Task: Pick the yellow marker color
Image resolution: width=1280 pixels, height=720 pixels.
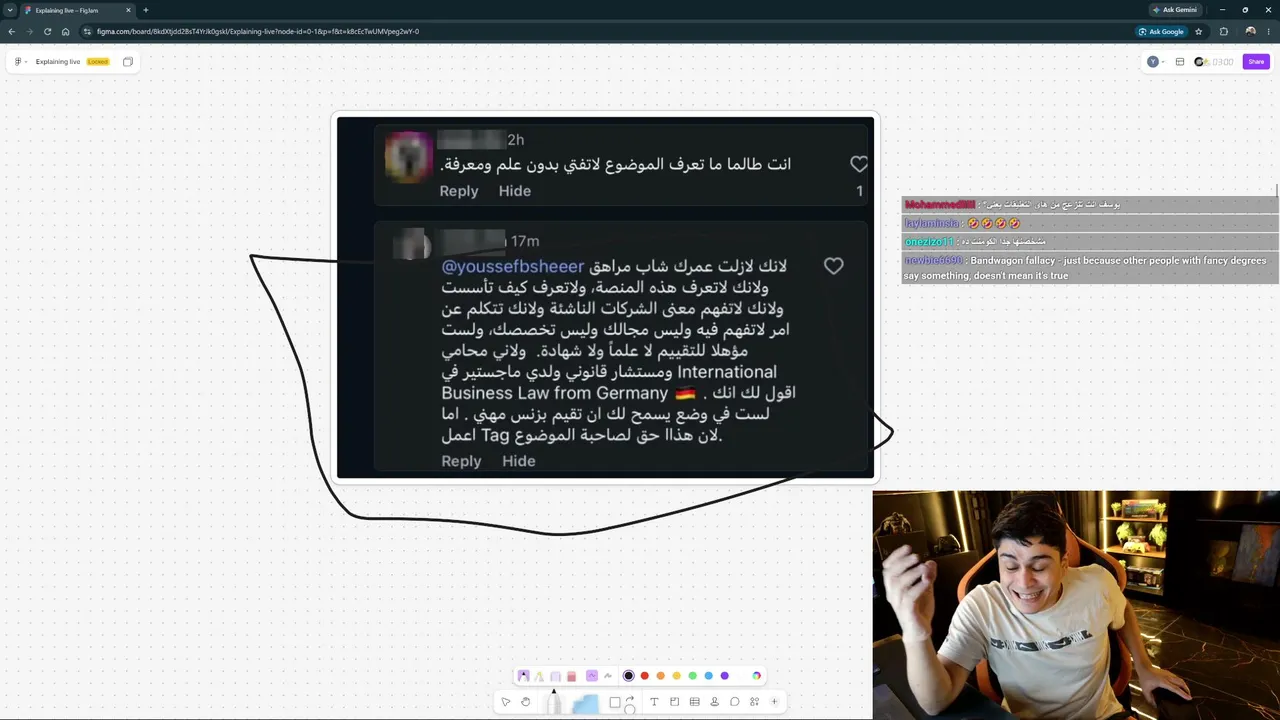Action: [677, 676]
